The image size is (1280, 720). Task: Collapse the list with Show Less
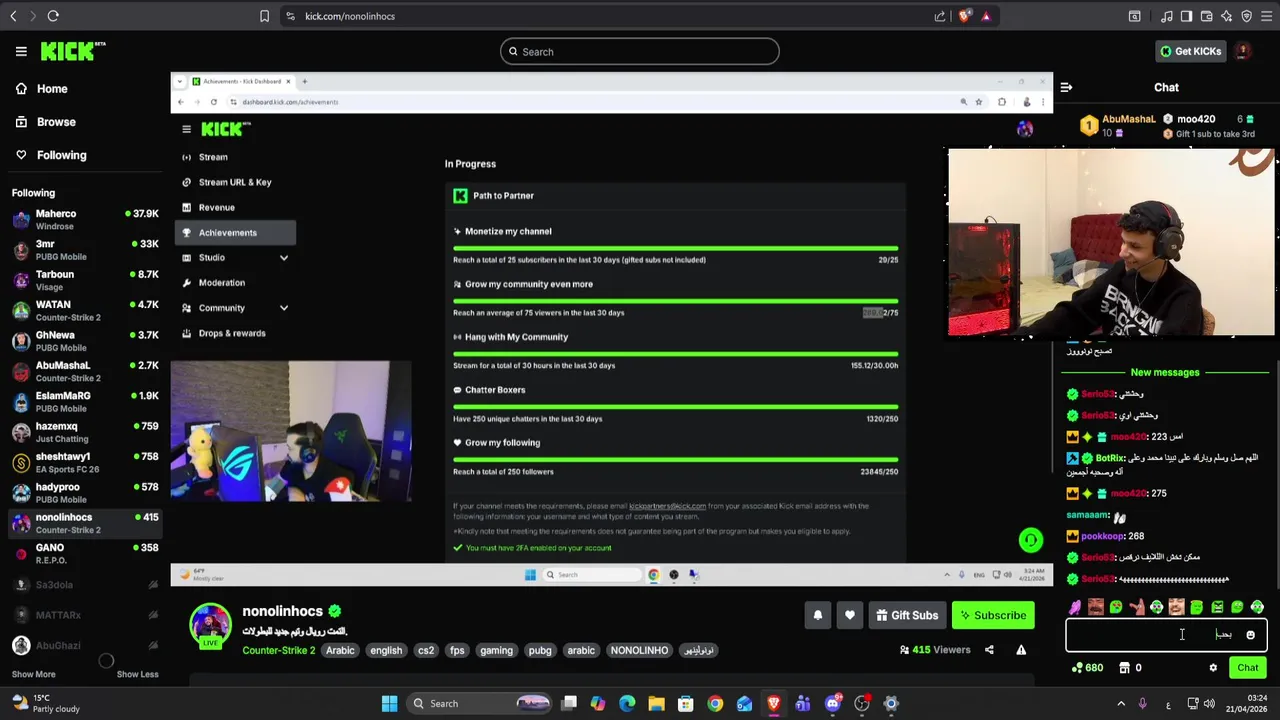(137, 674)
